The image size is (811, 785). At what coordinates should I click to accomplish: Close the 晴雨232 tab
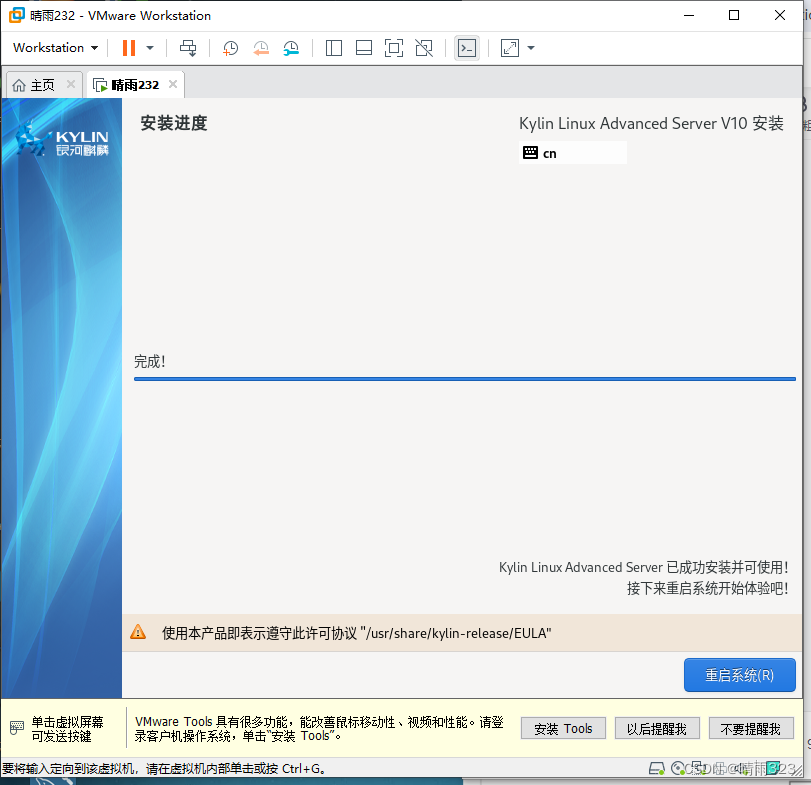173,84
